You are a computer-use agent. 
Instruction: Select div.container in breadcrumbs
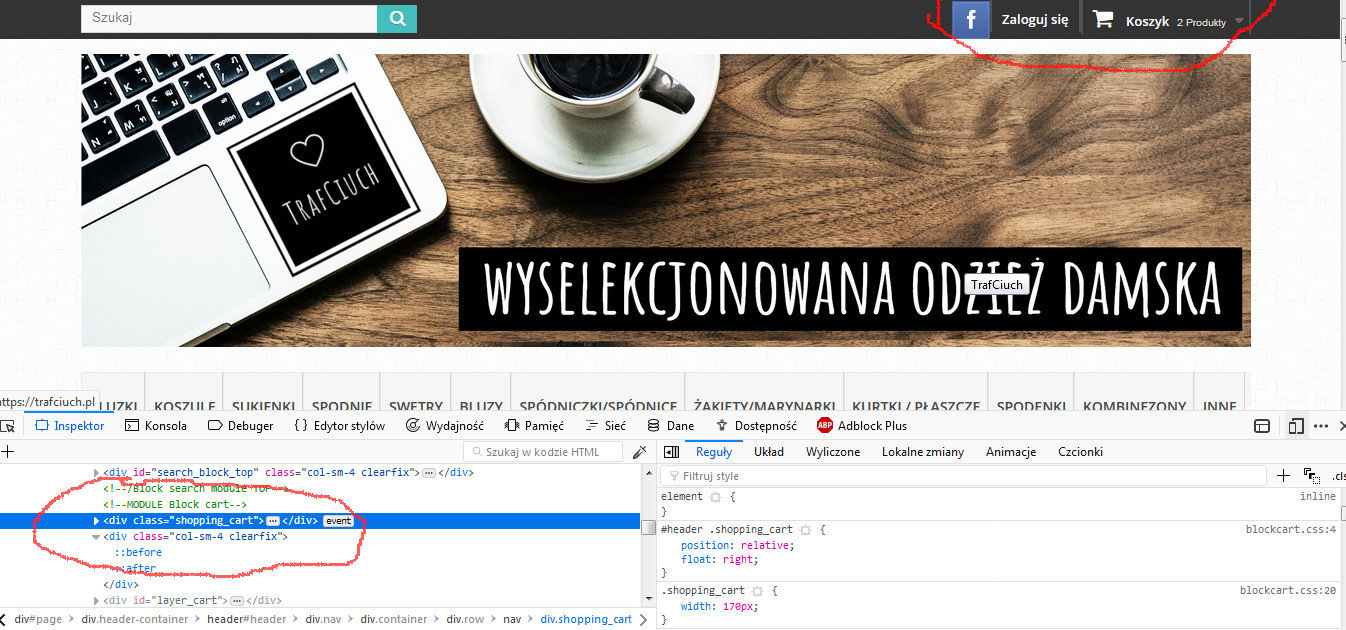coord(394,620)
